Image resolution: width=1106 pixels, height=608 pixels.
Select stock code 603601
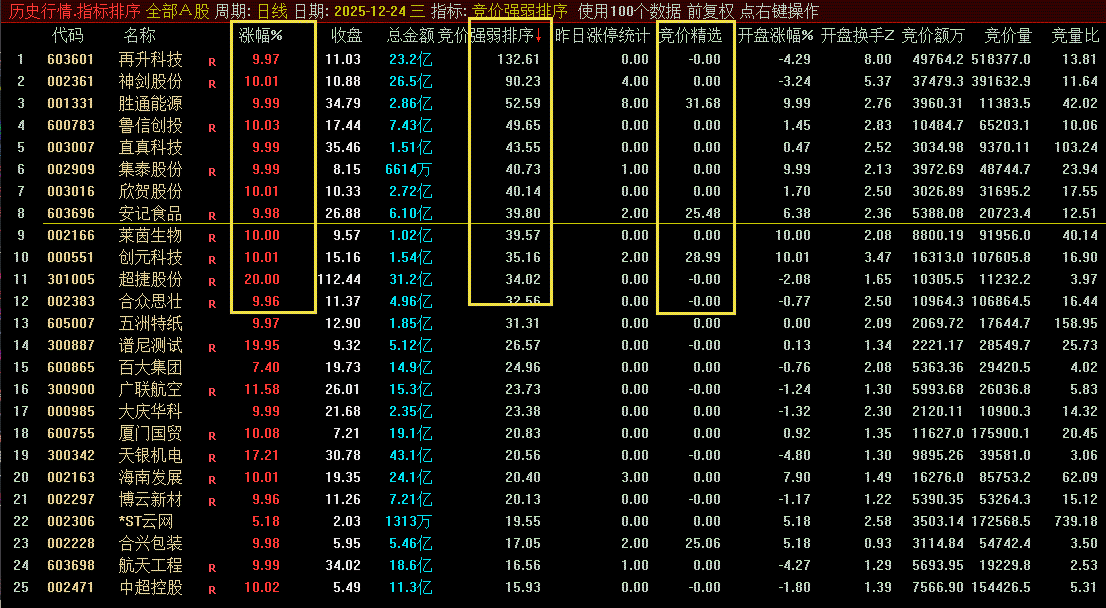(x=71, y=59)
